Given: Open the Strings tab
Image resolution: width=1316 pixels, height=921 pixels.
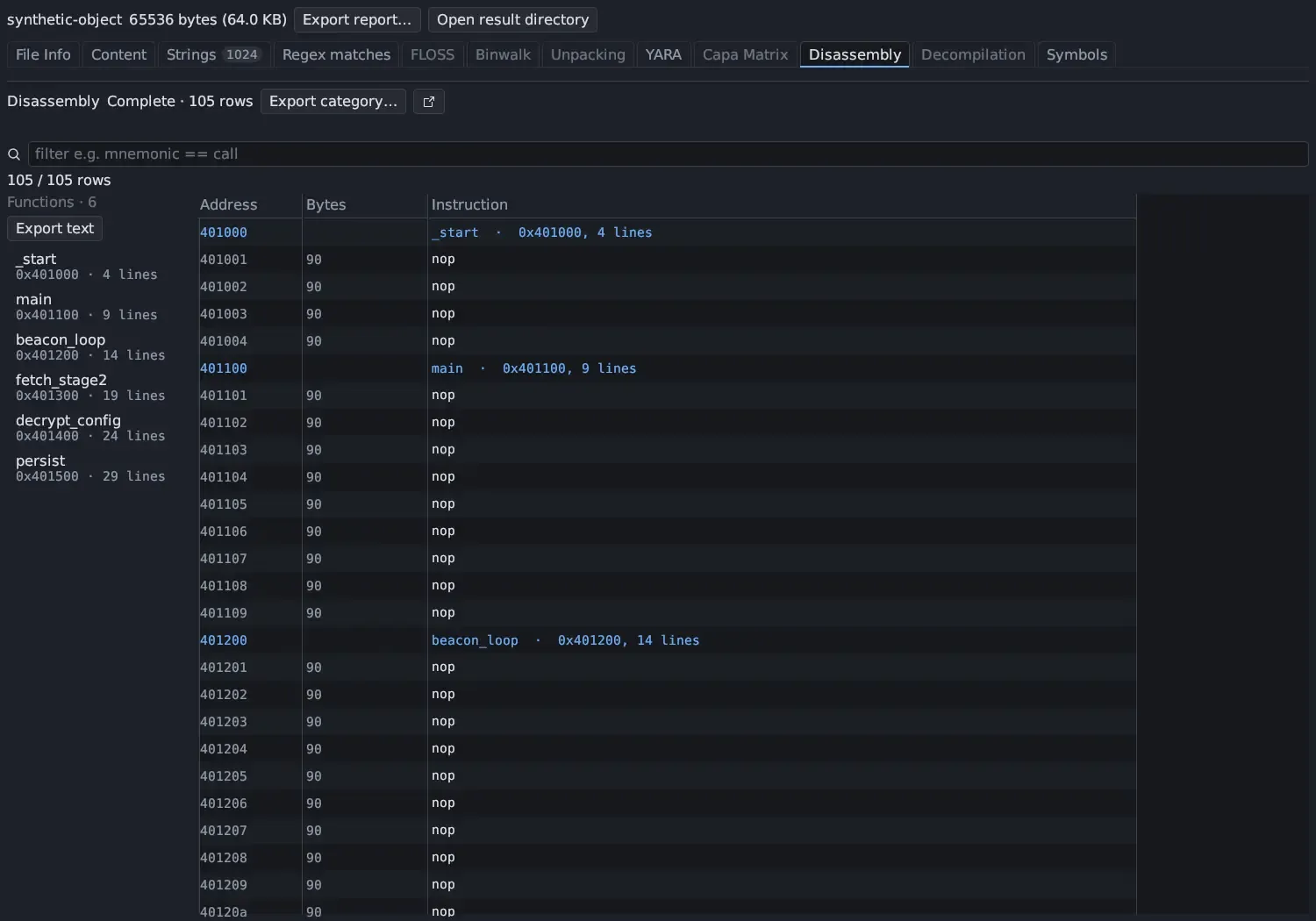Looking at the screenshot, I should tap(212, 54).
